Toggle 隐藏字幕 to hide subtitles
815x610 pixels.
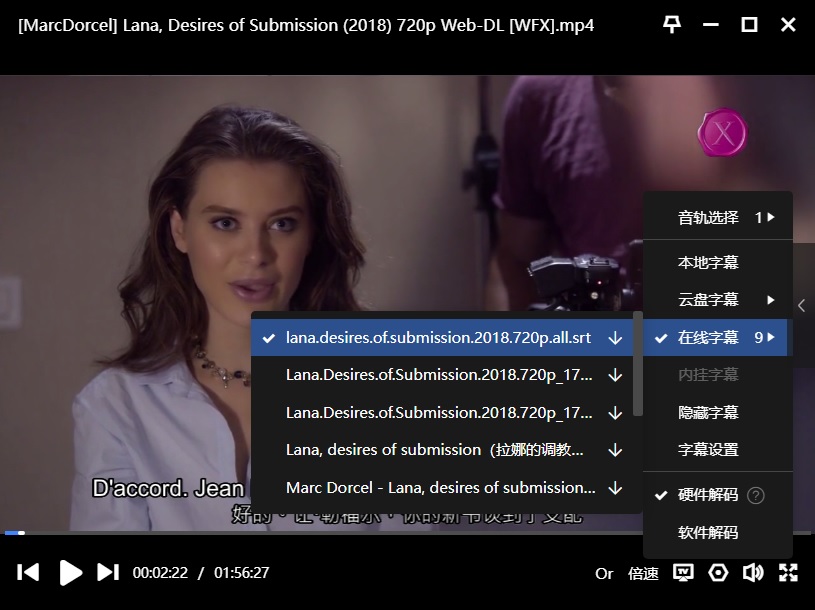pyautogui.click(x=708, y=412)
